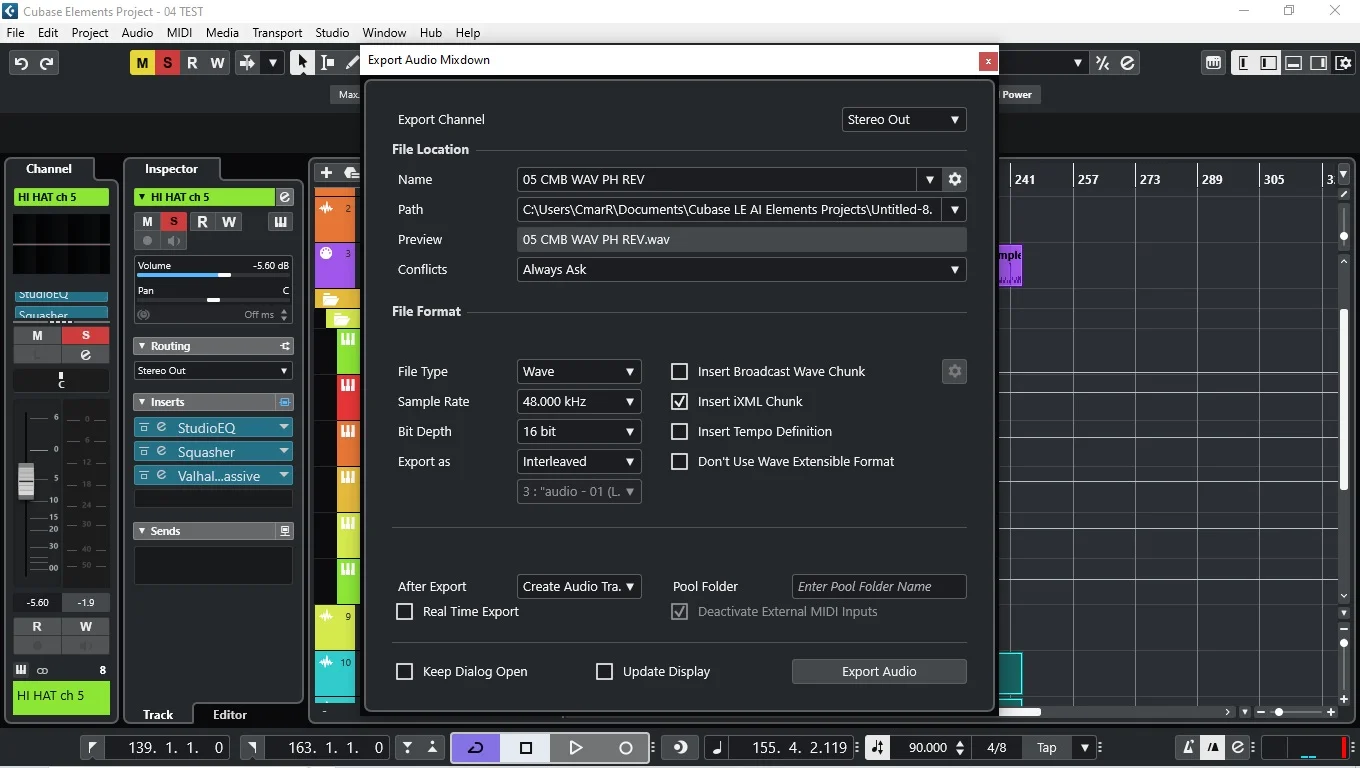Open the Transport menu

277,32
